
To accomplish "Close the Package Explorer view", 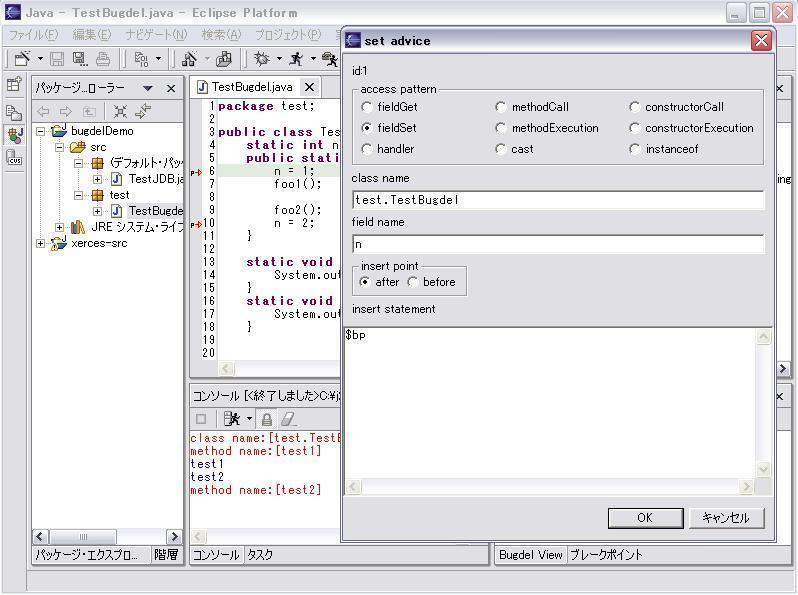I will coord(171,89).
